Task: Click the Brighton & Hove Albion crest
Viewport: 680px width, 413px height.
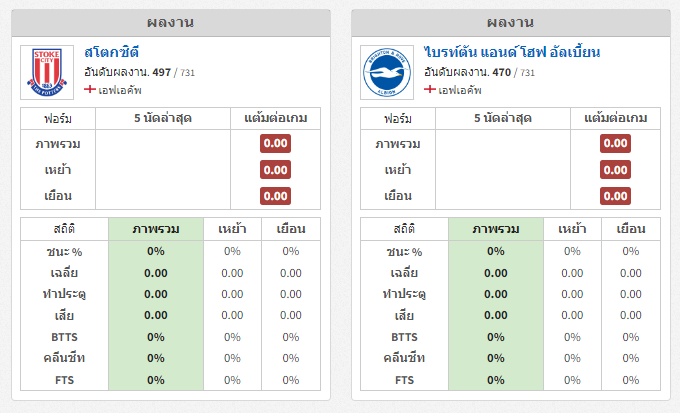Action: 387,71
